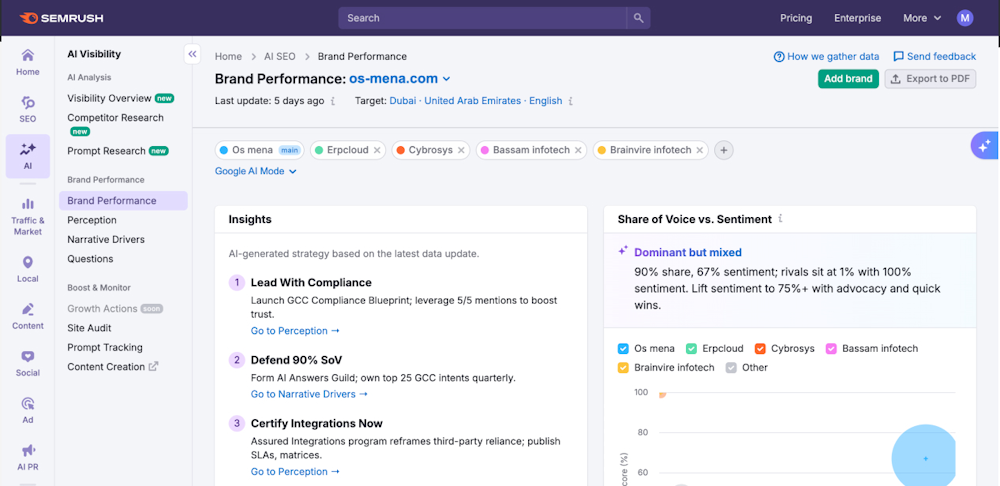Open Perception in the sidebar
This screenshot has height=486, width=1000.
pyautogui.click(x=92, y=220)
